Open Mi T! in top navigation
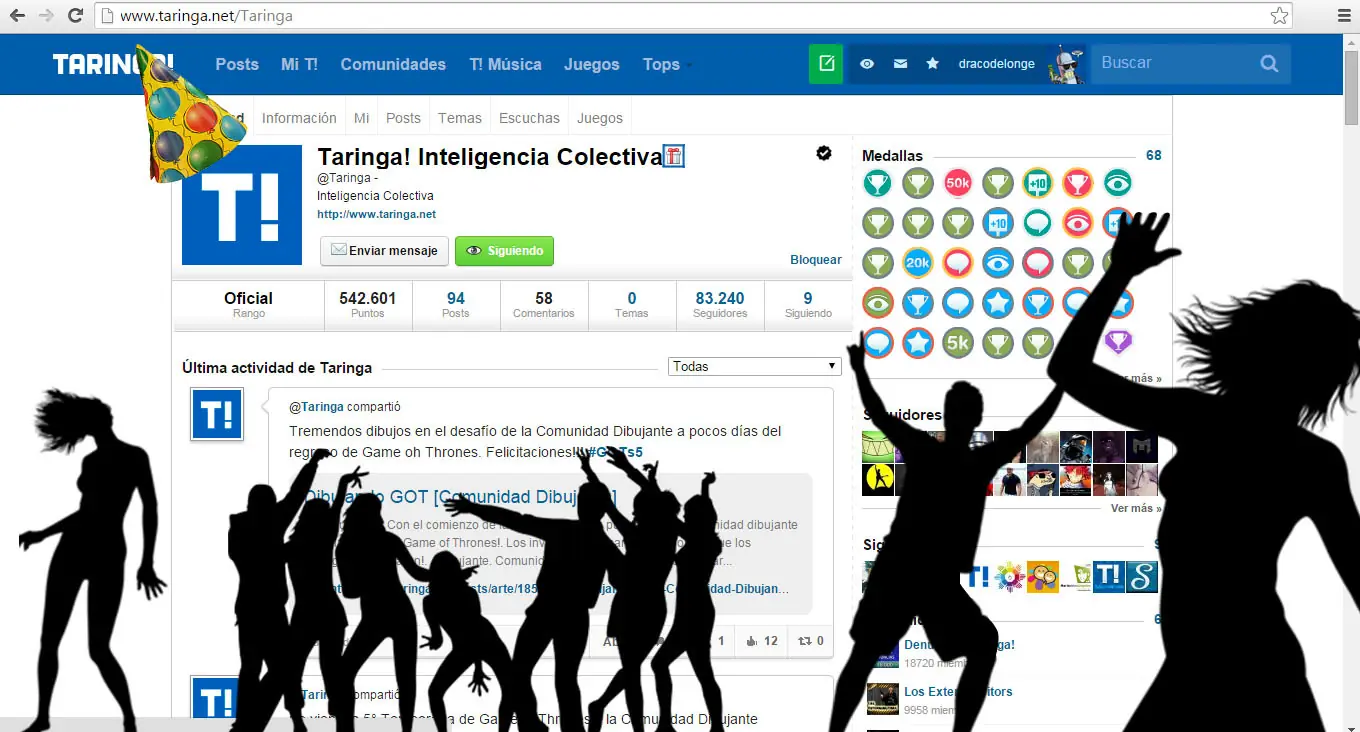The height and width of the screenshot is (732, 1360). tap(299, 64)
